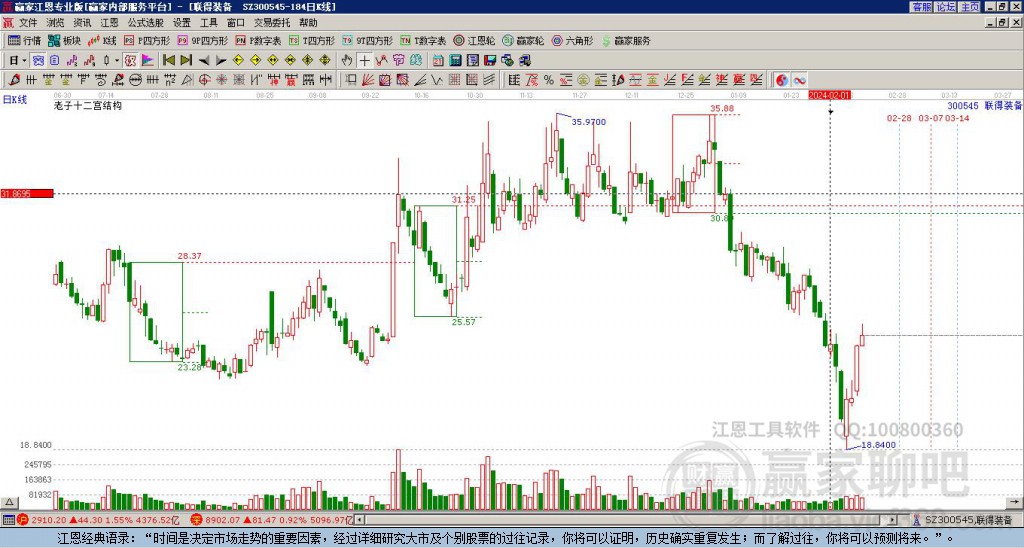The image size is (1024, 548).
Task: Open the T四方形 time square tool
Action: (312, 40)
